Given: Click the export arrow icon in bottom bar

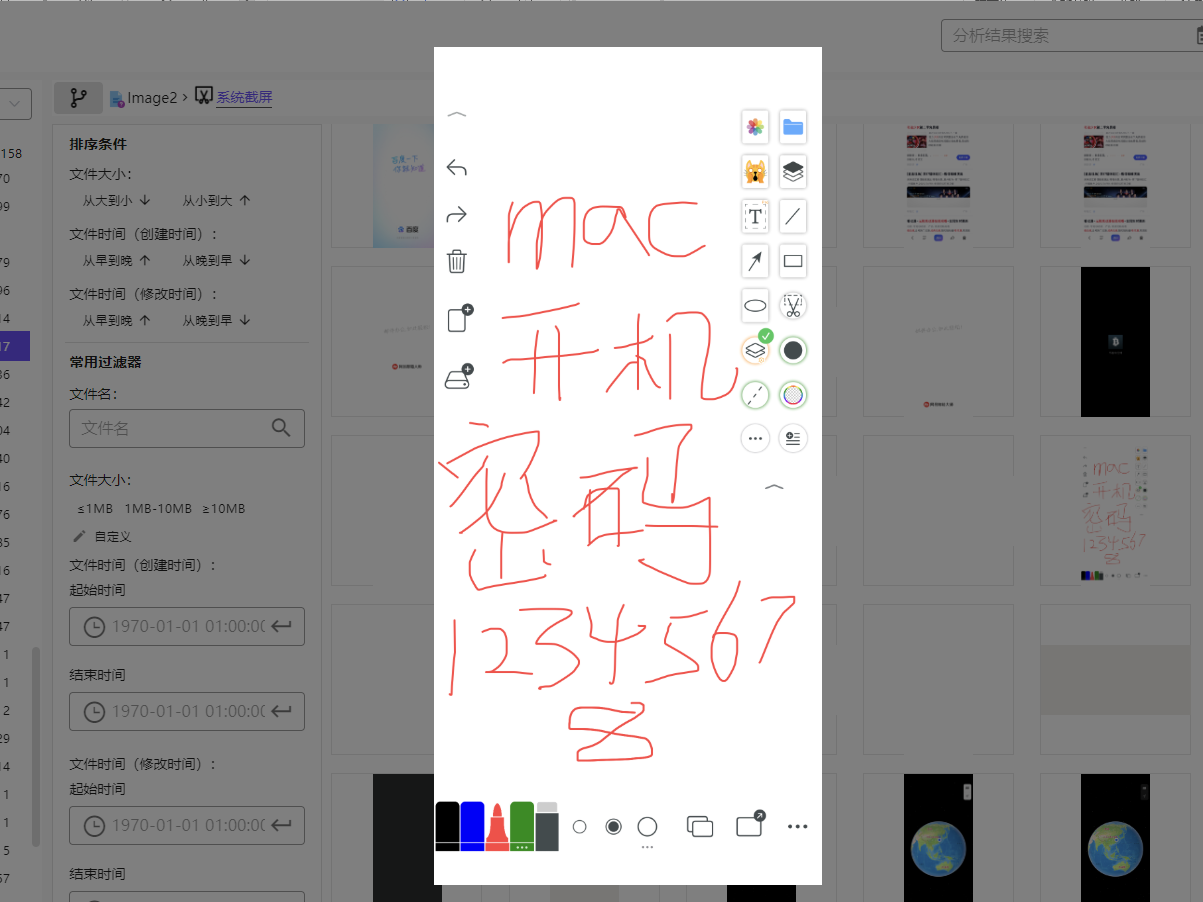Looking at the screenshot, I should (x=750, y=824).
